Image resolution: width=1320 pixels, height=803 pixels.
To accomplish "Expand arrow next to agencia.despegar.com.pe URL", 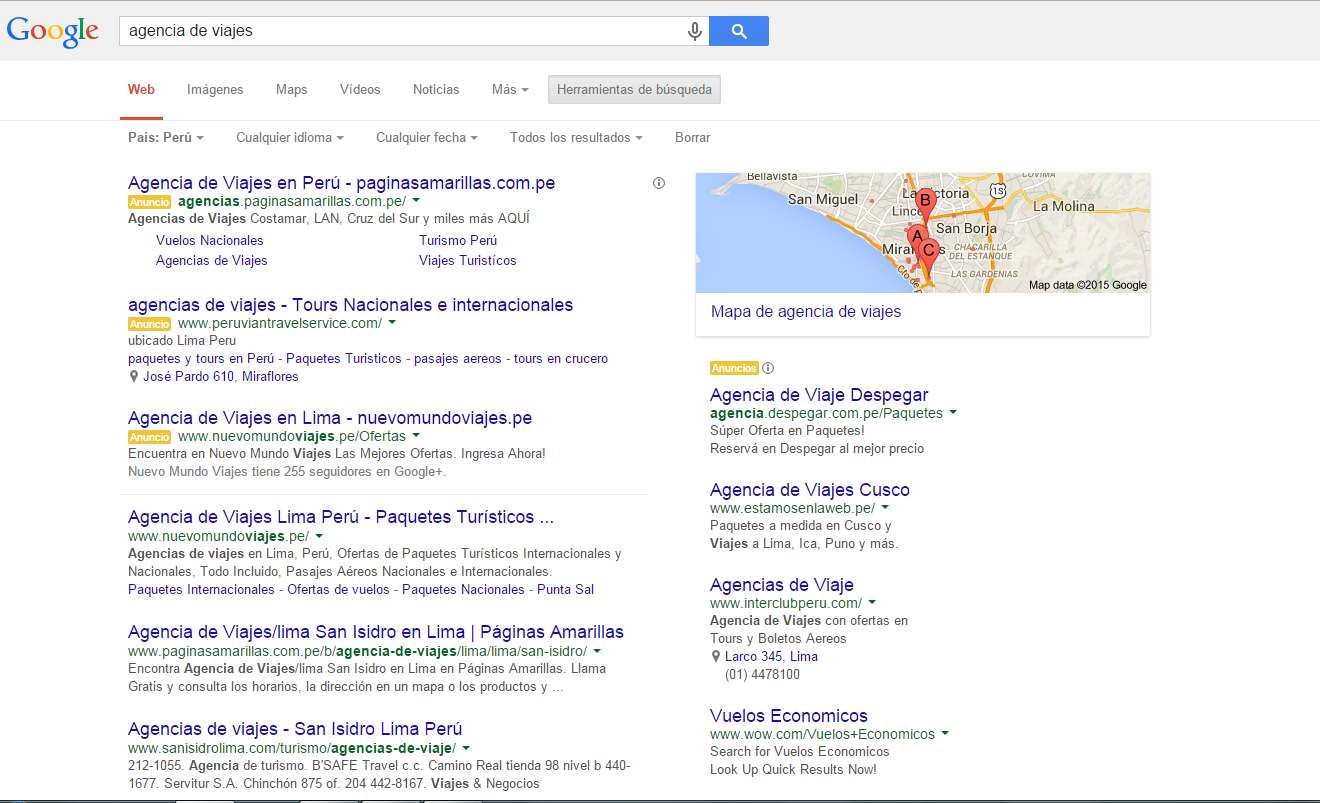I will click(953, 413).
